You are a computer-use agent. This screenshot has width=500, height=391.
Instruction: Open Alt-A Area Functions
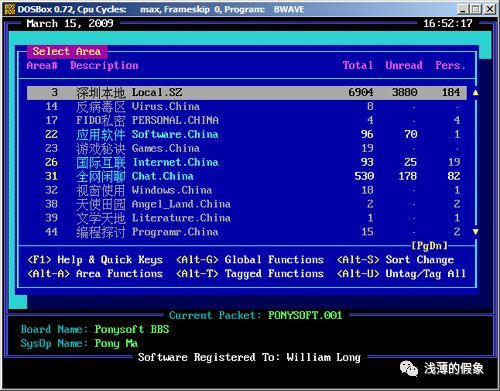click(x=95, y=274)
